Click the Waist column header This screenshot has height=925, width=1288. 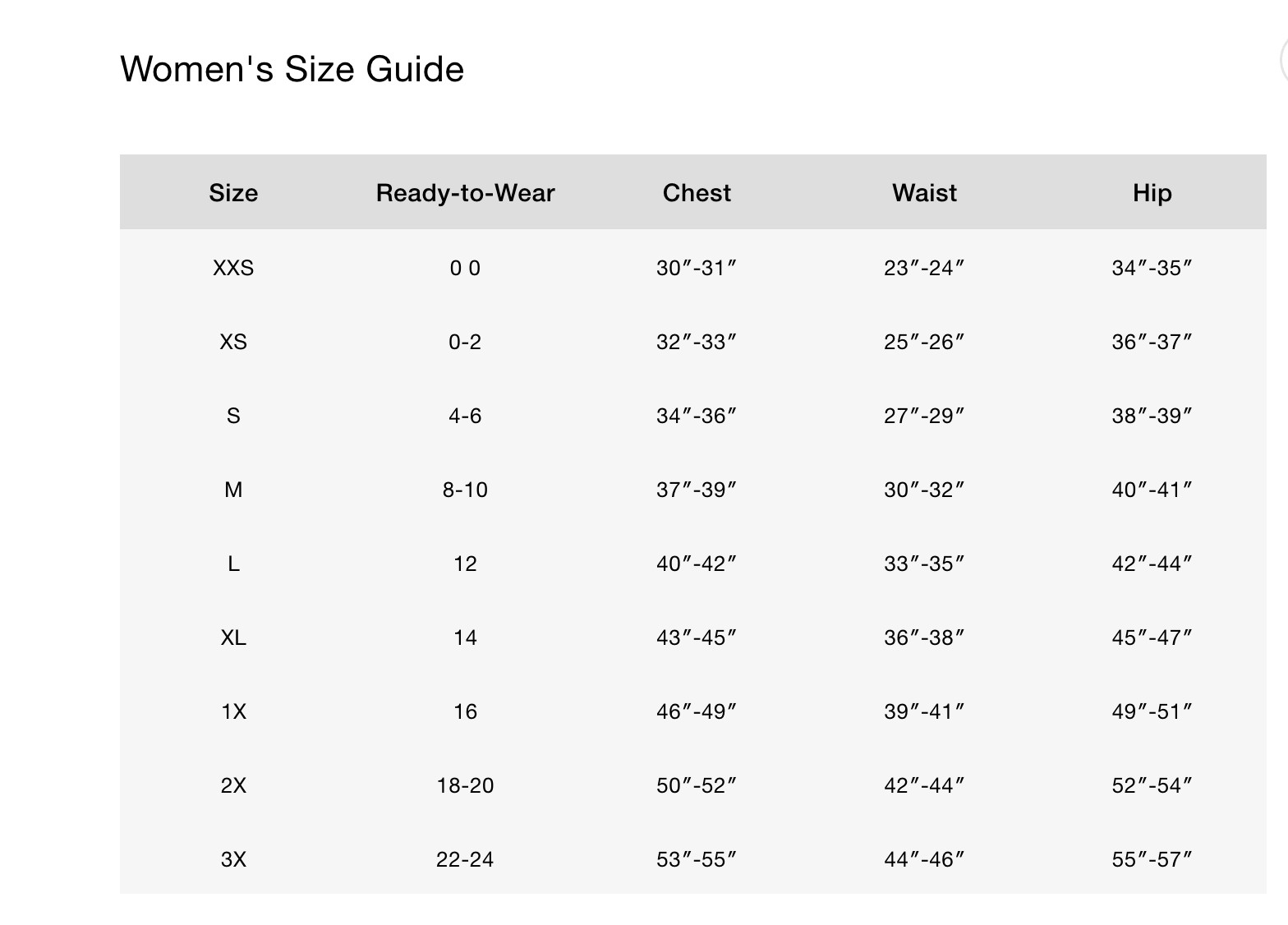924,193
